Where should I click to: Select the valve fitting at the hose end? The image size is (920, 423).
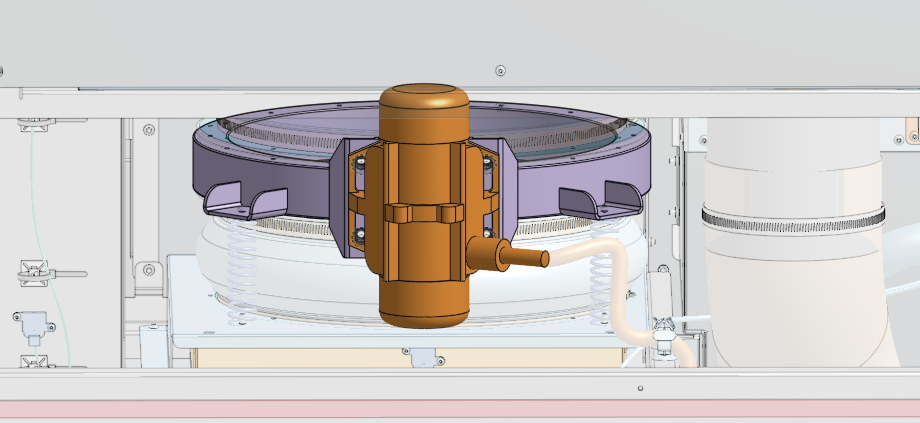(664, 336)
